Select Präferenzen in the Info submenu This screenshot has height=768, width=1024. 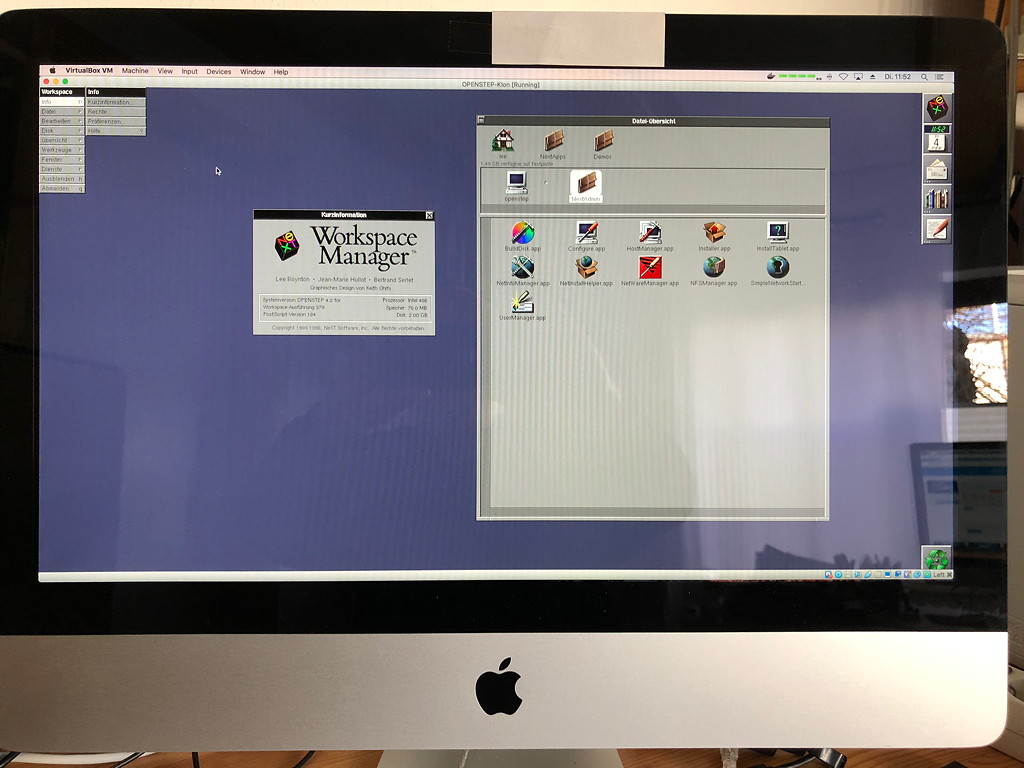coord(110,121)
